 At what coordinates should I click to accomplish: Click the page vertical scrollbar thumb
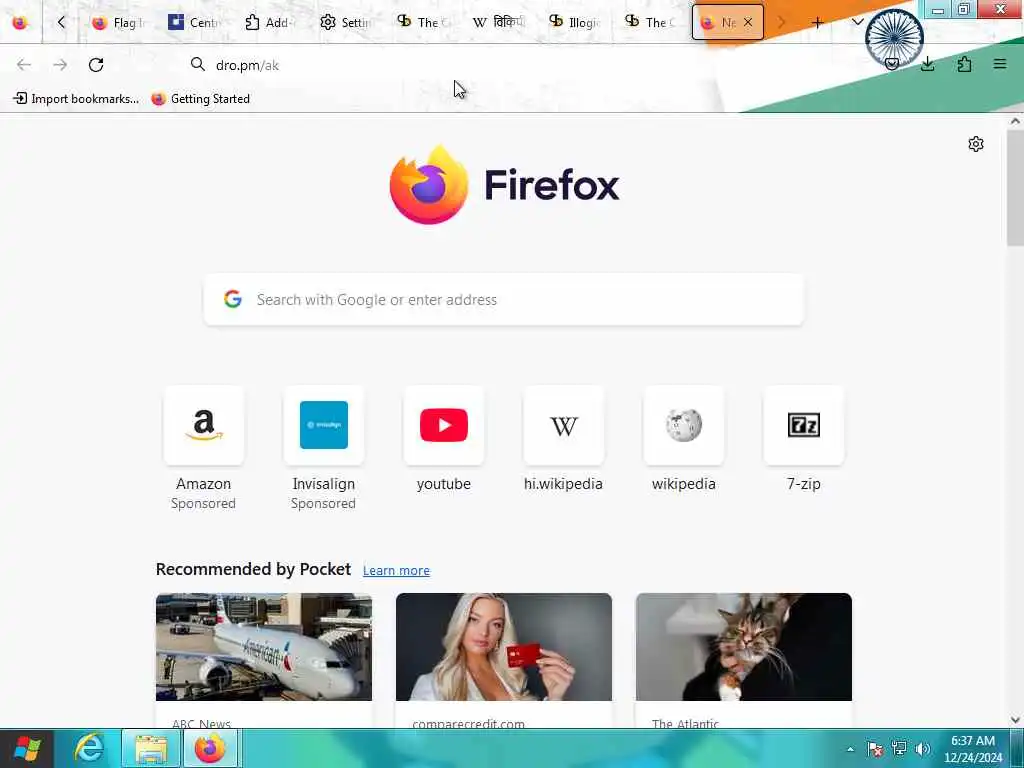(1016, 188)
